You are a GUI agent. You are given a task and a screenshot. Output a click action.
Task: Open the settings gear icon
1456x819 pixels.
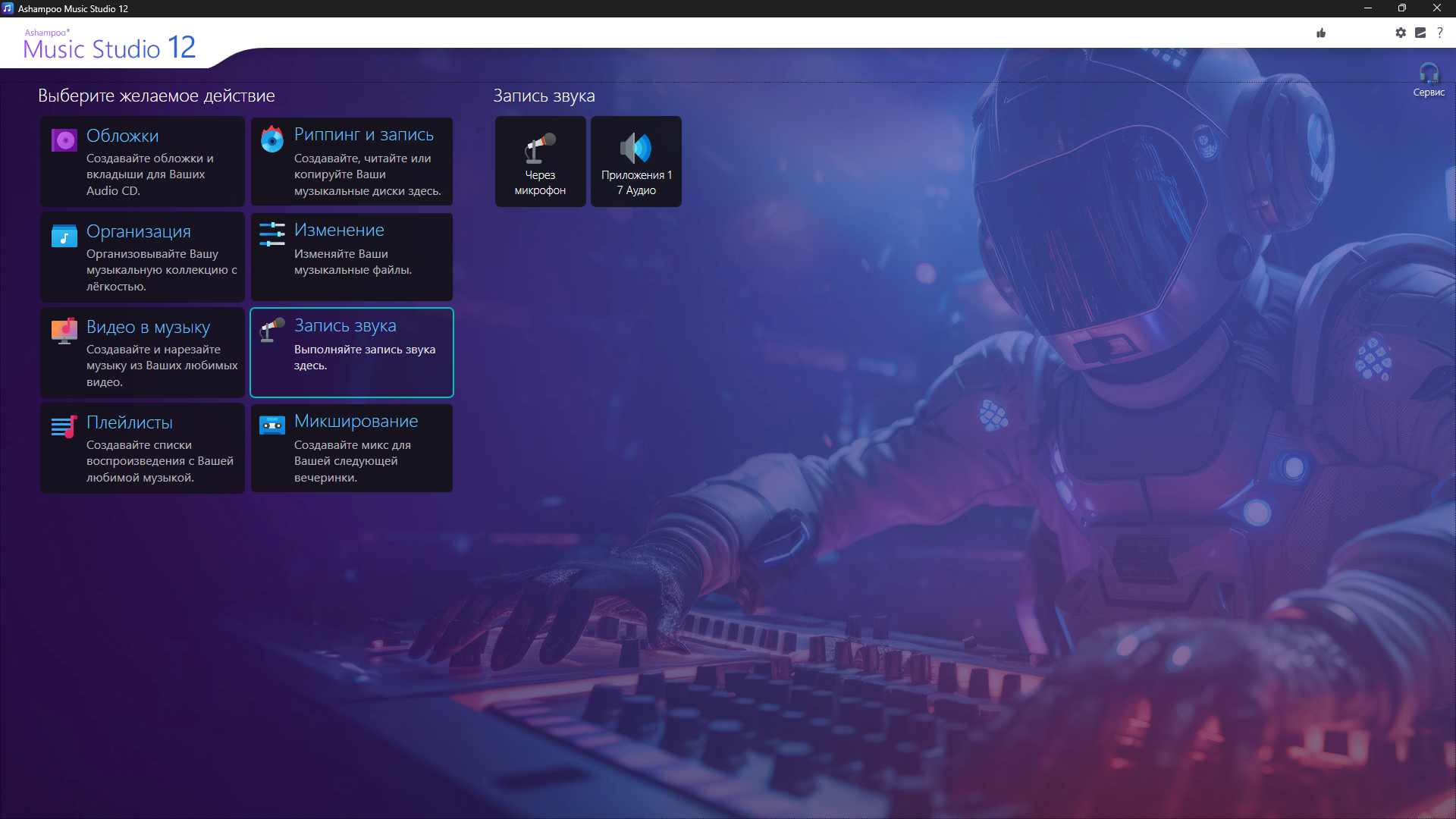click(1400, 33)
